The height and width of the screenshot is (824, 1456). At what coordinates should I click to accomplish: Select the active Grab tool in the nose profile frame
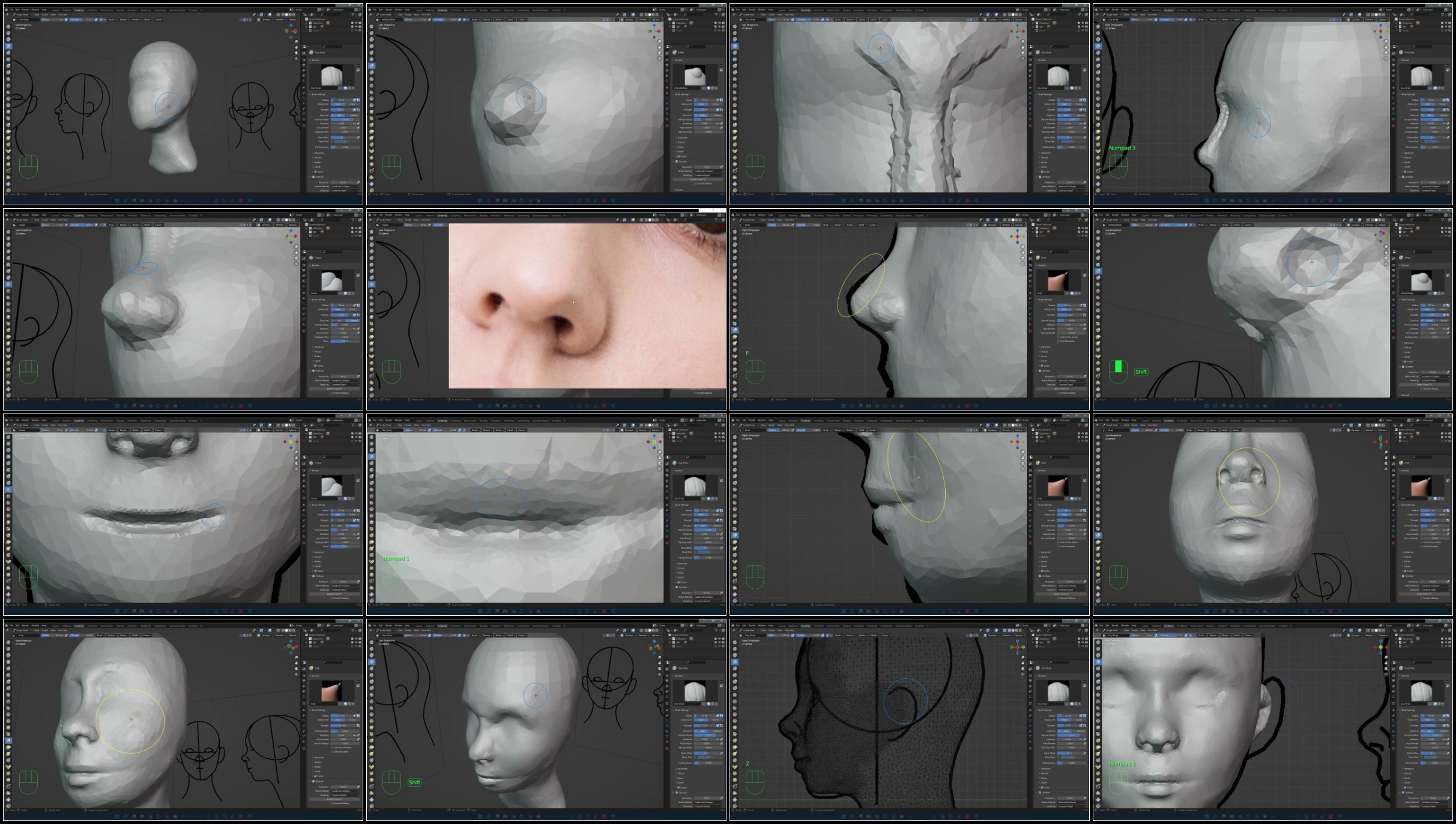pyautogui.click(x=735, y=330)
